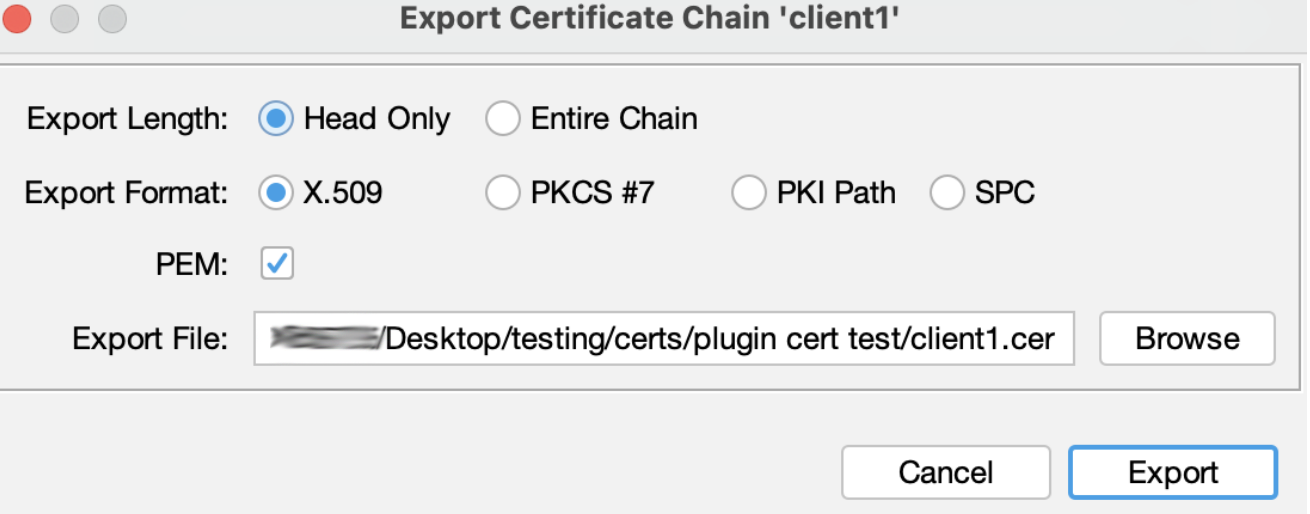Click the 'Export Length:' label
This screenshot has height=514, width=1310.
pyautogui.click(x=128, y=119)
